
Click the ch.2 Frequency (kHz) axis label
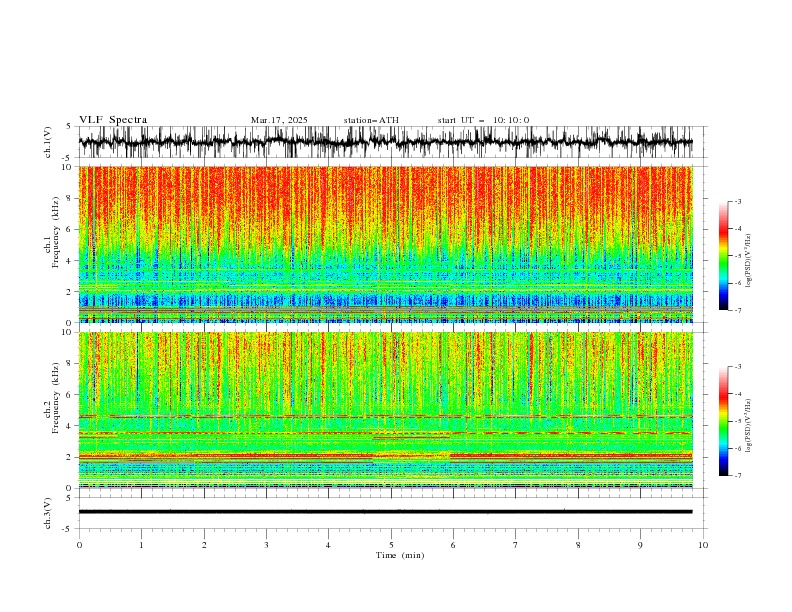53,398
